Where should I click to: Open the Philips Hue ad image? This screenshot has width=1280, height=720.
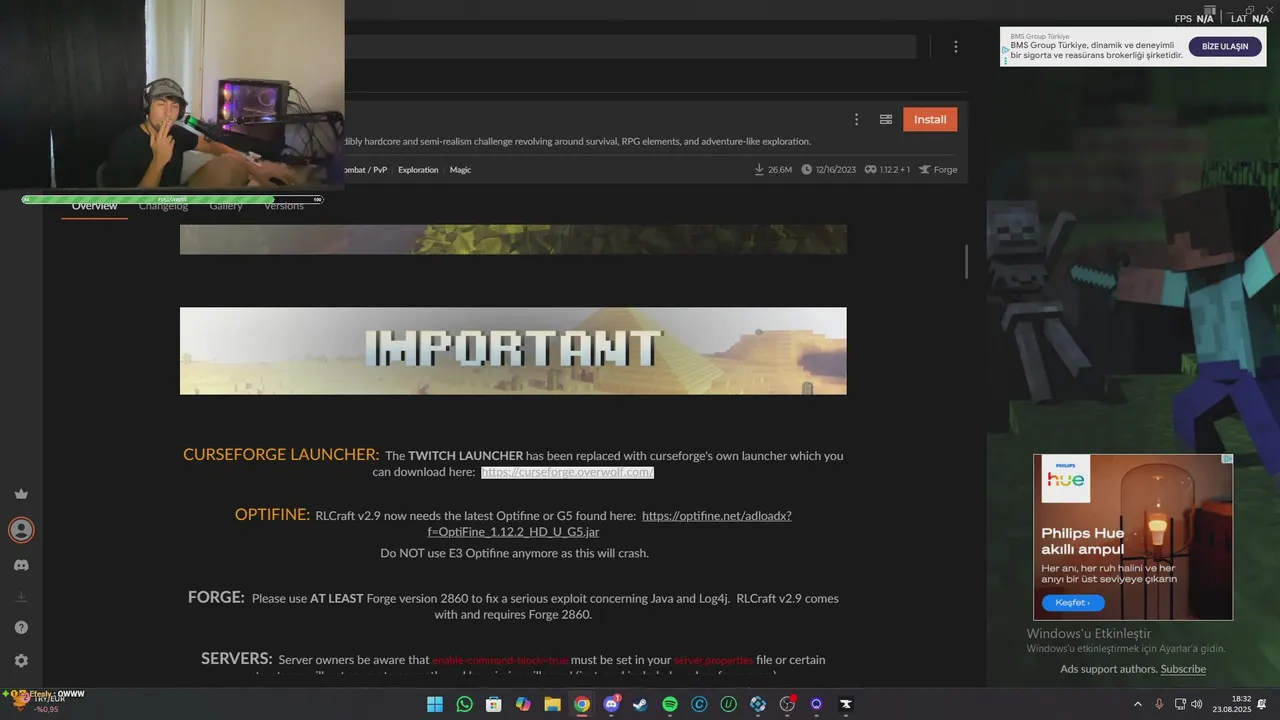pos(1133,537)
